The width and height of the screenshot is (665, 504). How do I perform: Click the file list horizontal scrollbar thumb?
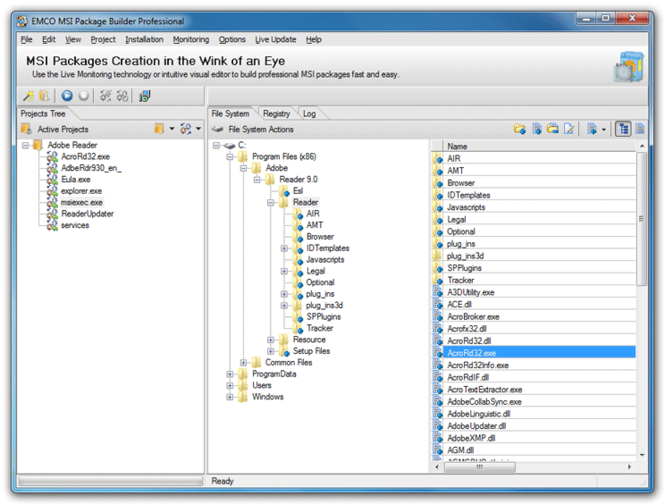(479, 467)
